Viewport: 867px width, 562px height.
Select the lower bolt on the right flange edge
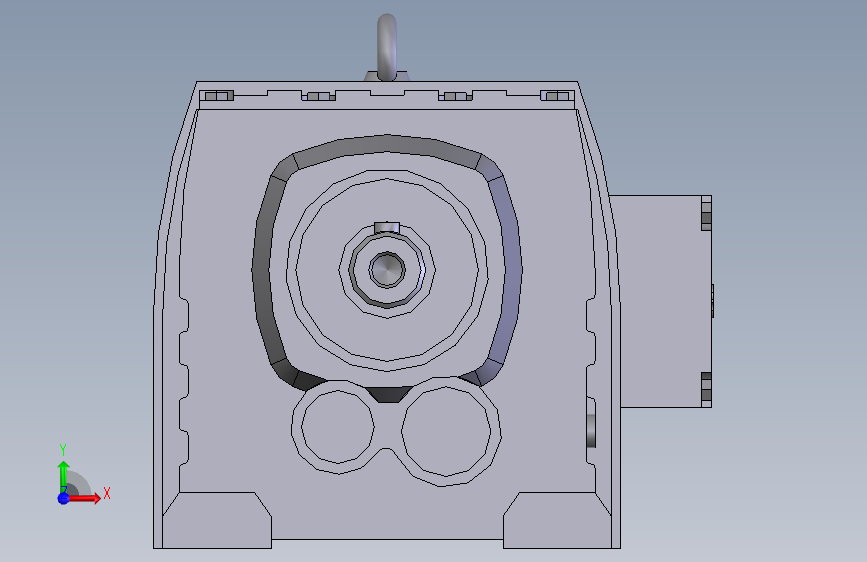[706, 390]
